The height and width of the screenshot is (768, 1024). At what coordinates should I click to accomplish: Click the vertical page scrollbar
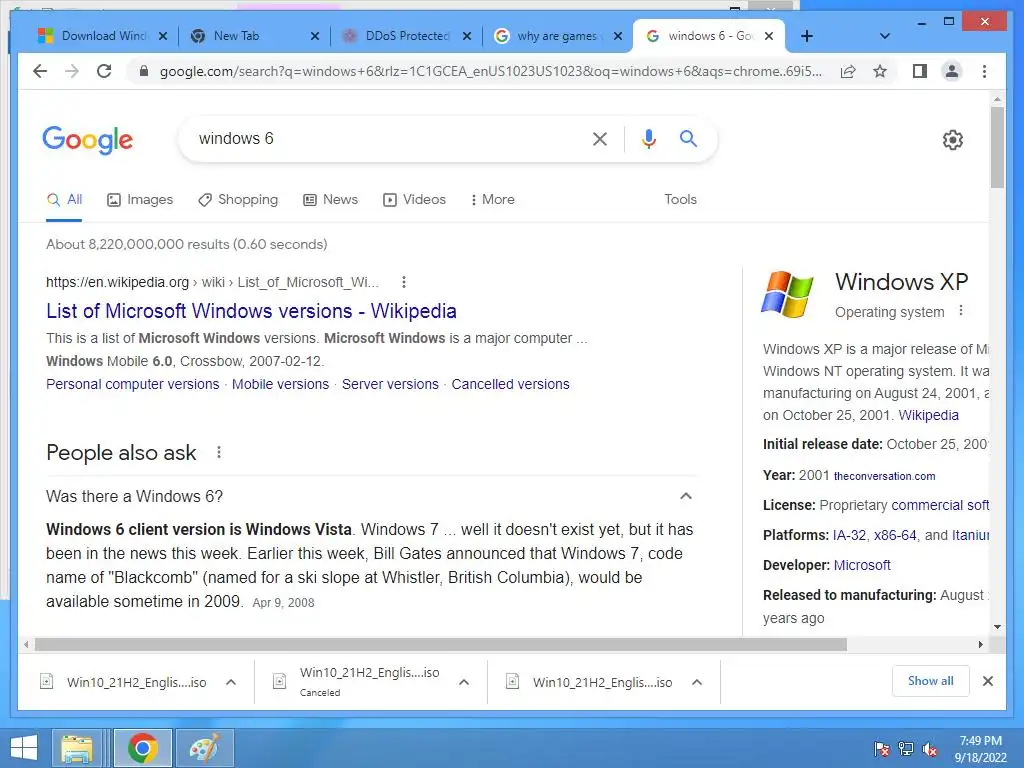point(997,148)
